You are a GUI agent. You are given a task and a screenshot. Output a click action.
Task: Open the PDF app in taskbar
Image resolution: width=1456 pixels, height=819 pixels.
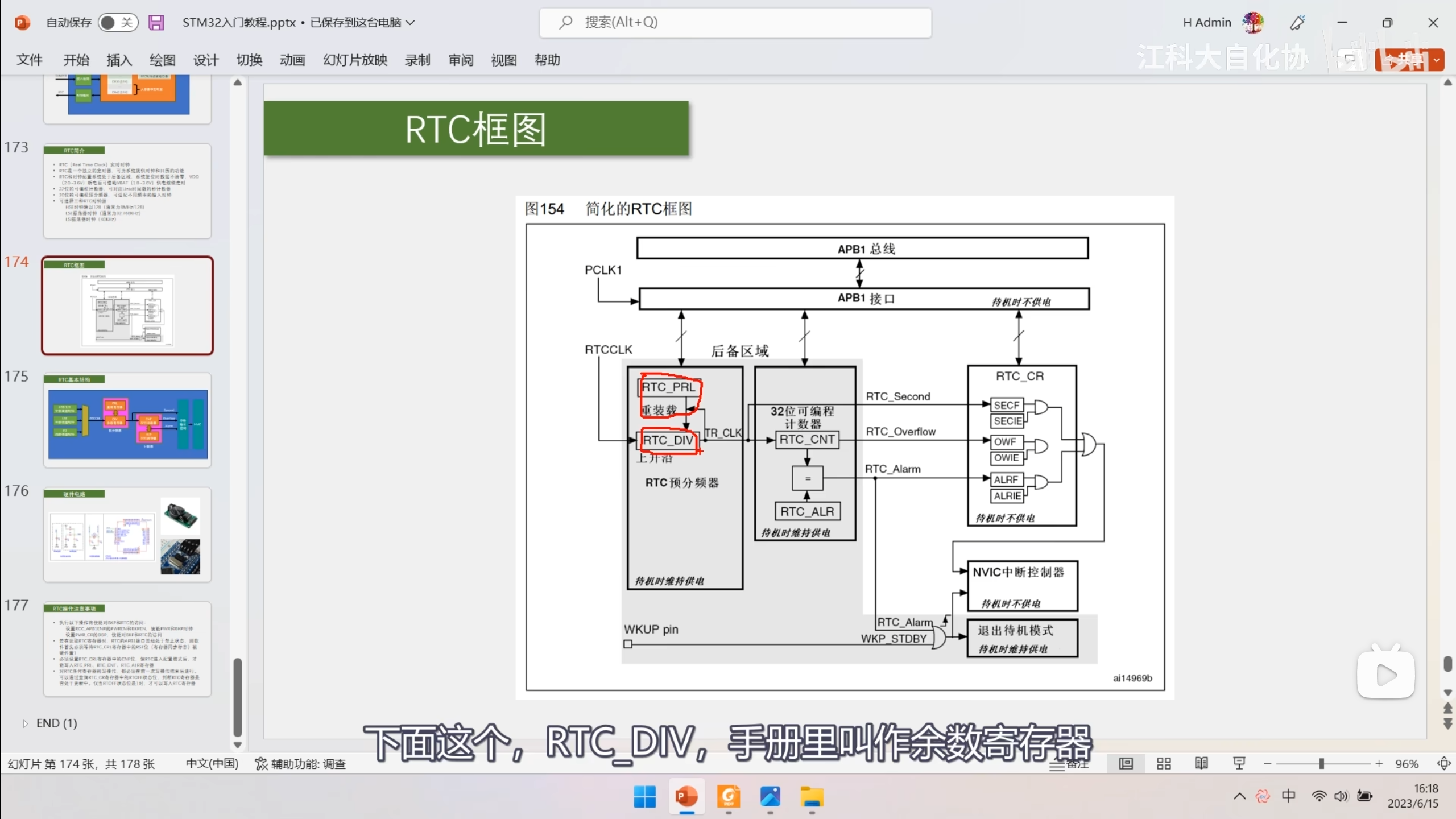pyautogui.click(x=729, y=797)
